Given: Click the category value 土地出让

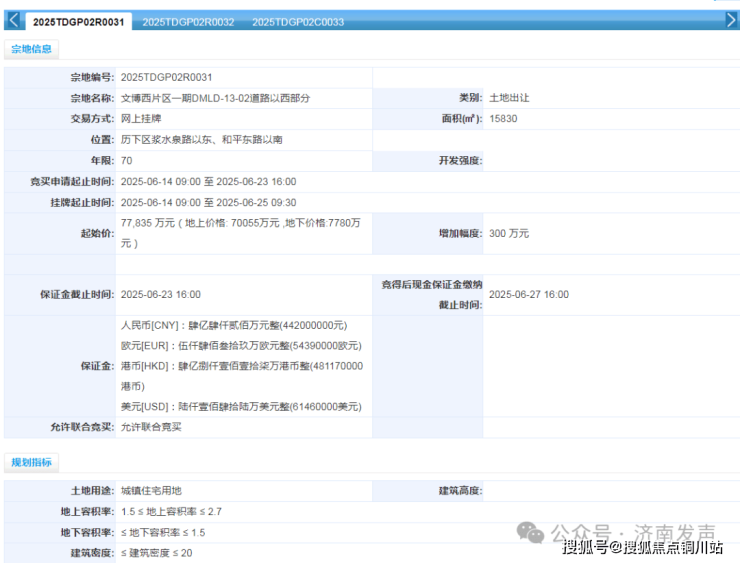Looking at the screenshot, I should 509,98.
